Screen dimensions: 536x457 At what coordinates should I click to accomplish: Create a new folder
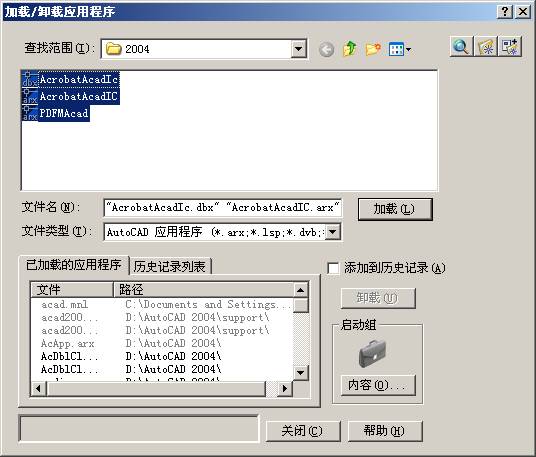pyautogui.click(x=373, y=49)
